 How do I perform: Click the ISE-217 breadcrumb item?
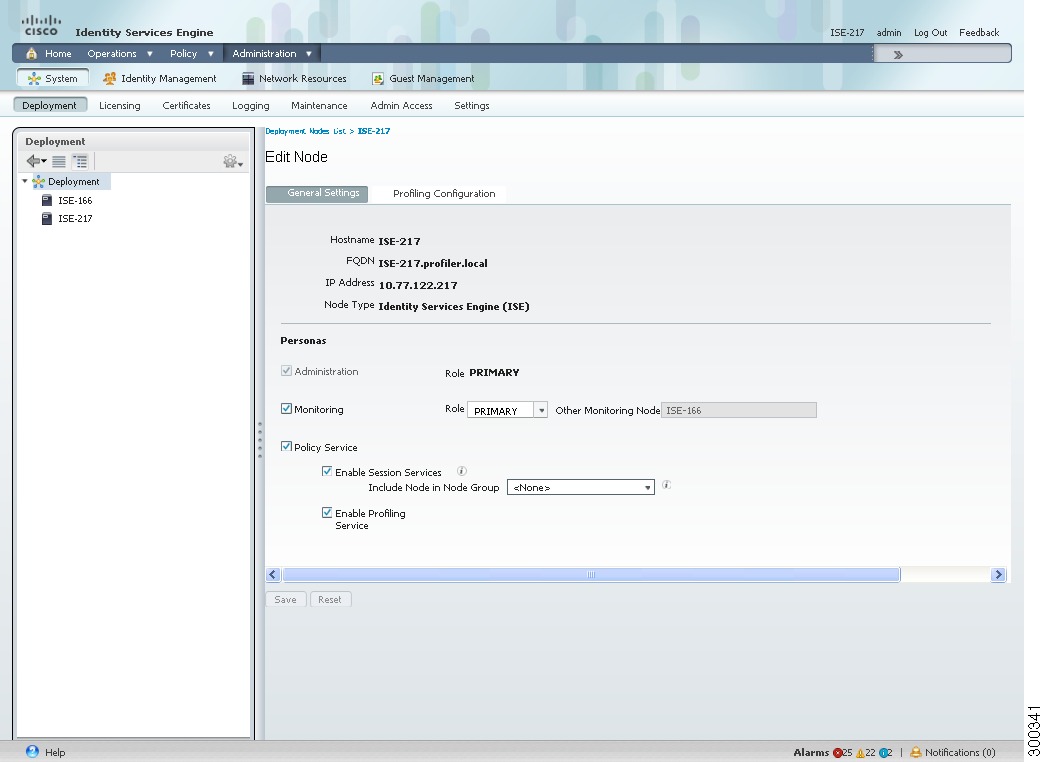point(374,131)
